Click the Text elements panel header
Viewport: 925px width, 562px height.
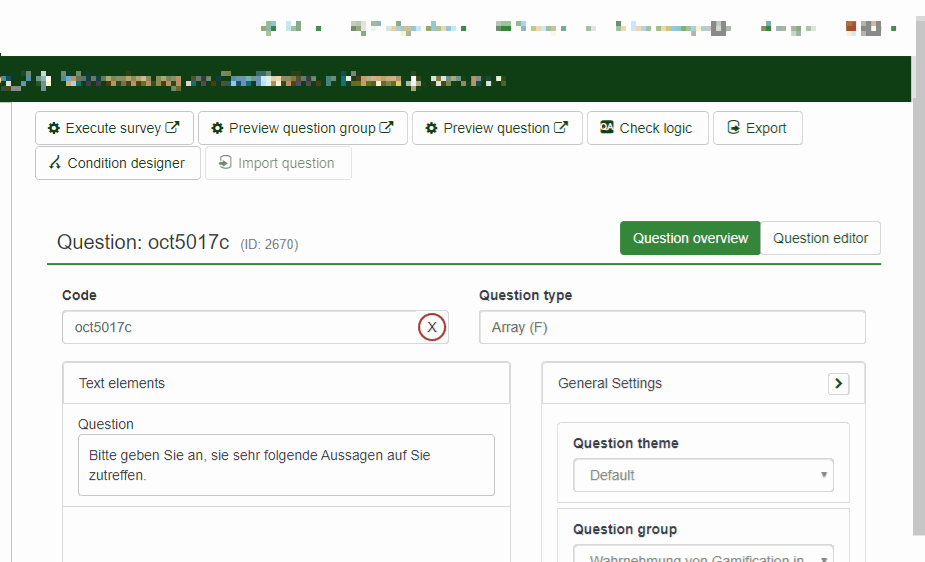[x=286, y=383]
